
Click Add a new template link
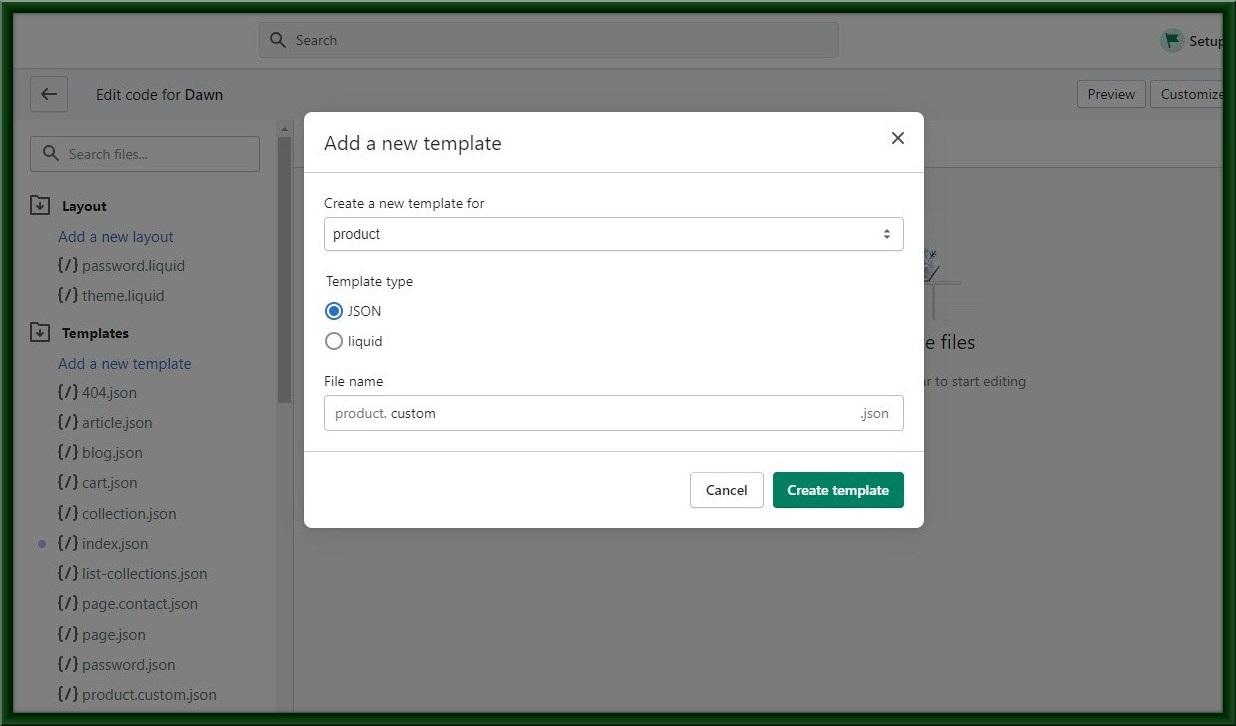pos(125,364)
